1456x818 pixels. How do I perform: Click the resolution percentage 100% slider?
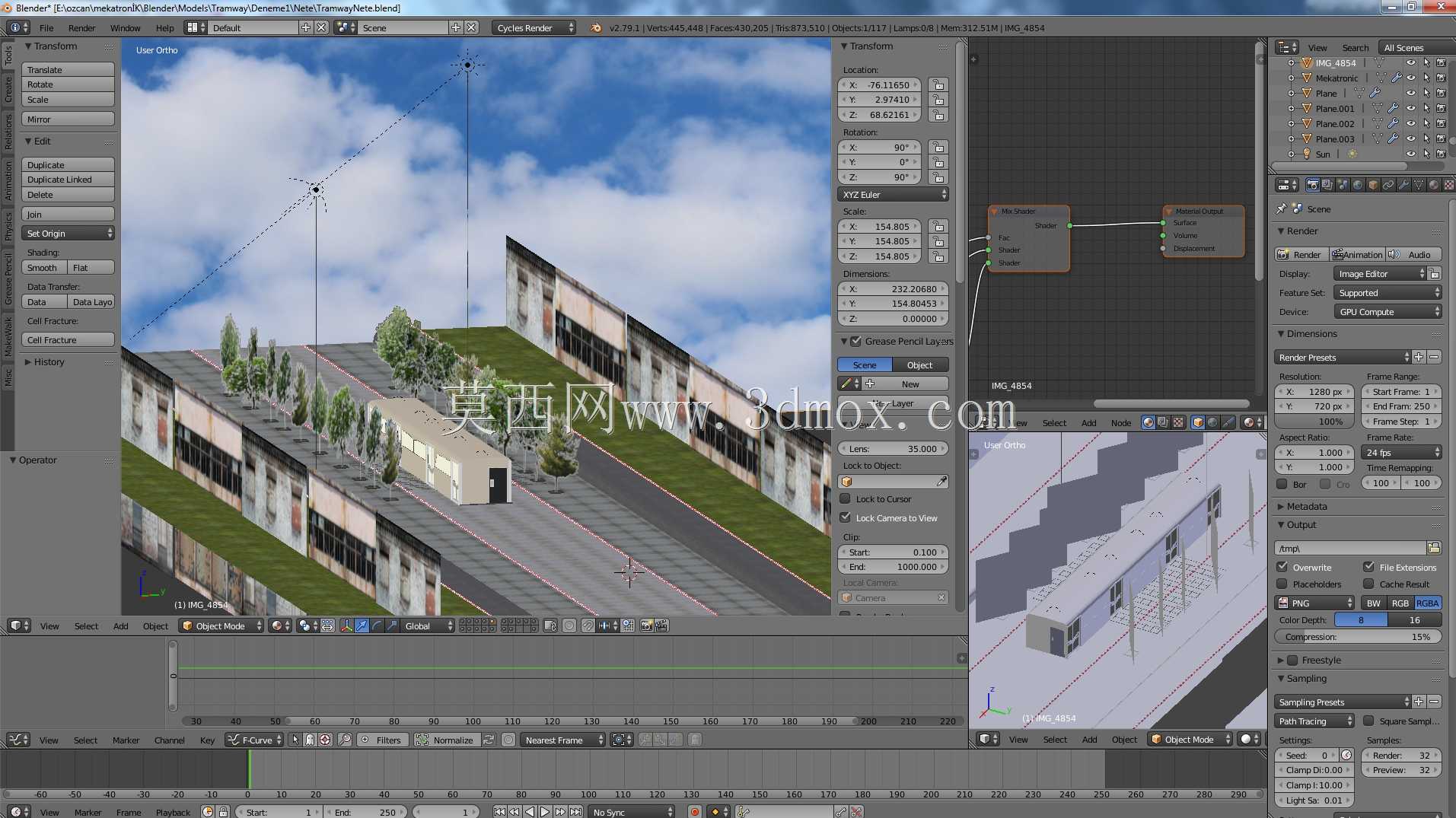pos(1314,422)
